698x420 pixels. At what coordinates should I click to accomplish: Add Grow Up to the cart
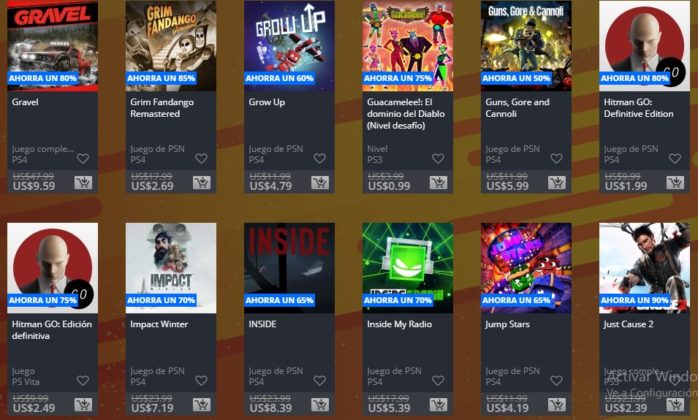[320, 183]
